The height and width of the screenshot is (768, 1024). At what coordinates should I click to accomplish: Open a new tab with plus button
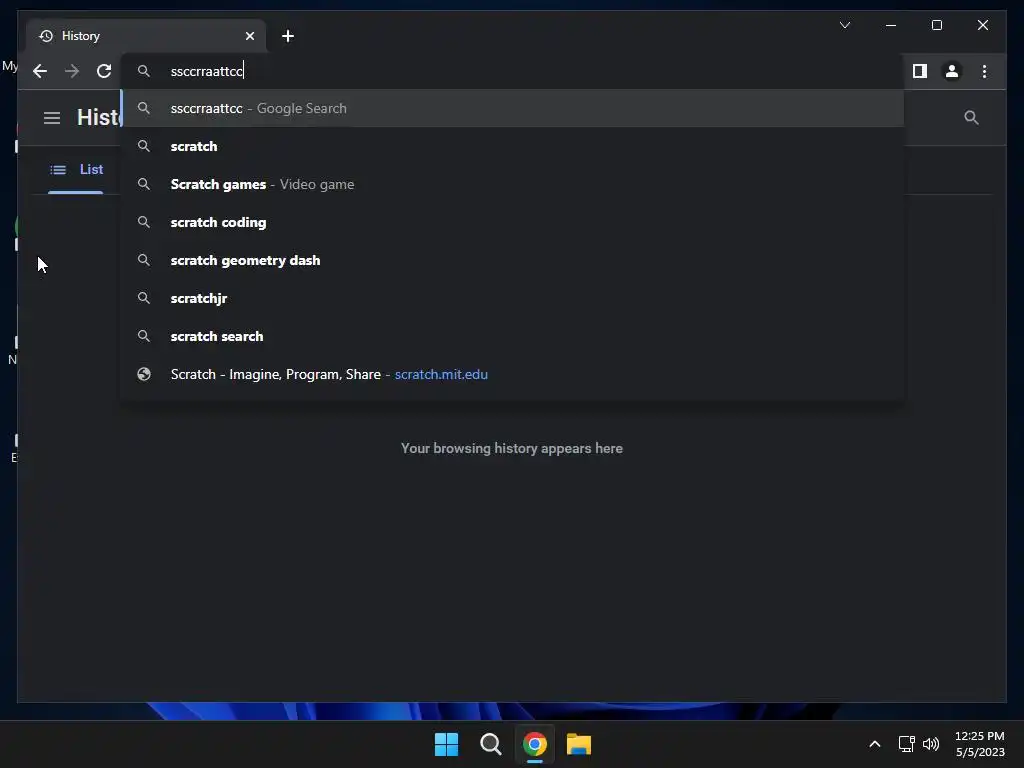(x=288, y=36)
